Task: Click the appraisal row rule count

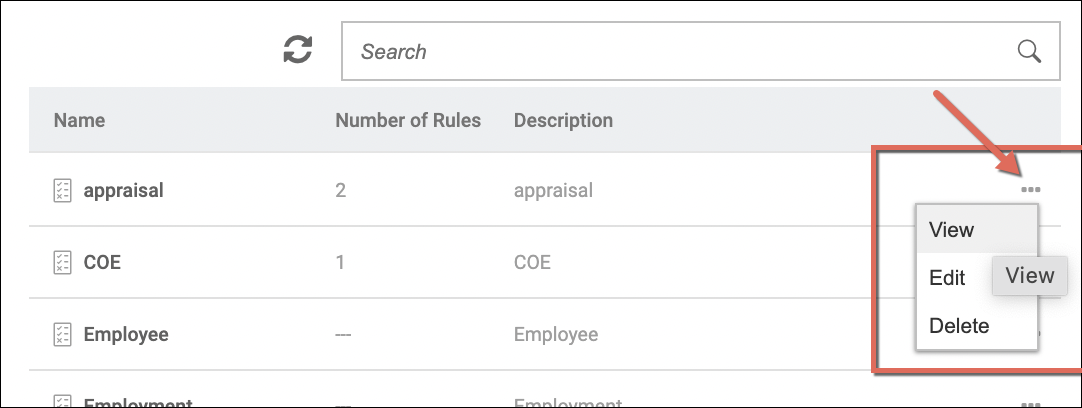Action: [341, 190]
